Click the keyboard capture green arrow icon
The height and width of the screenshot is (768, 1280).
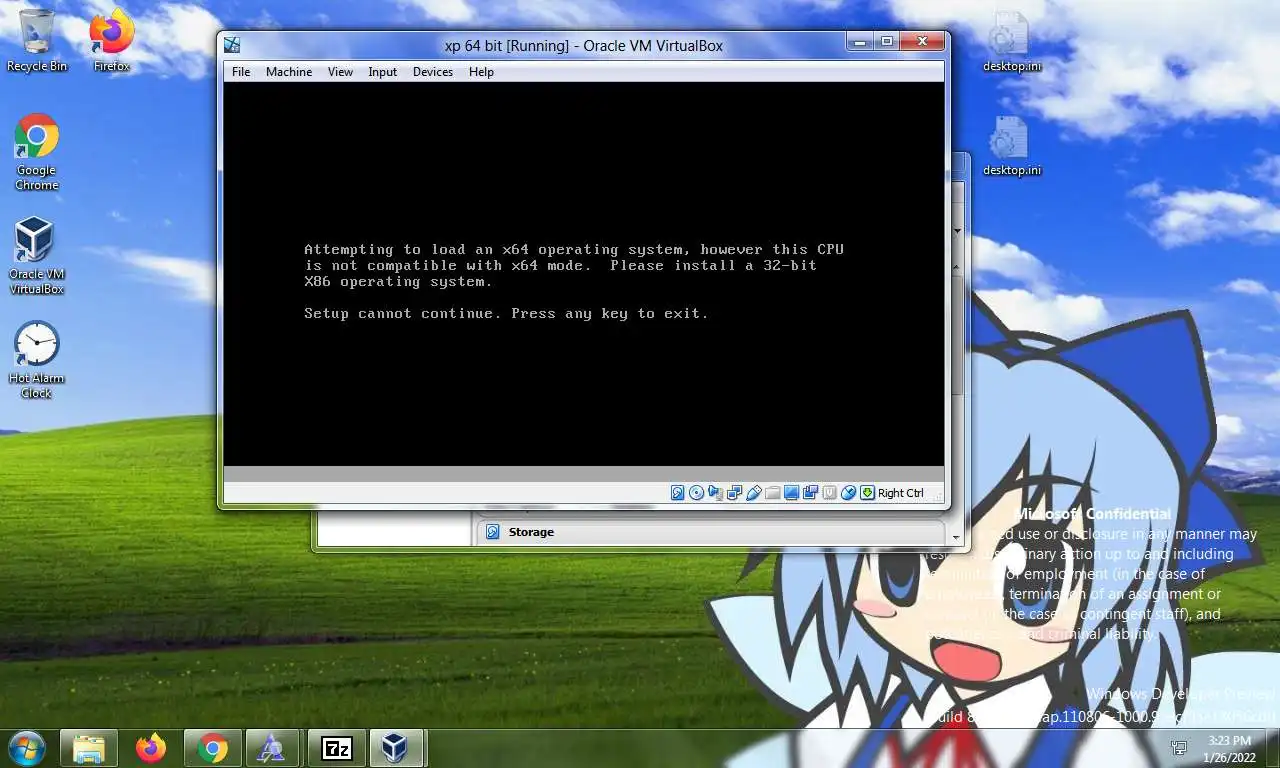click(868, 493)
